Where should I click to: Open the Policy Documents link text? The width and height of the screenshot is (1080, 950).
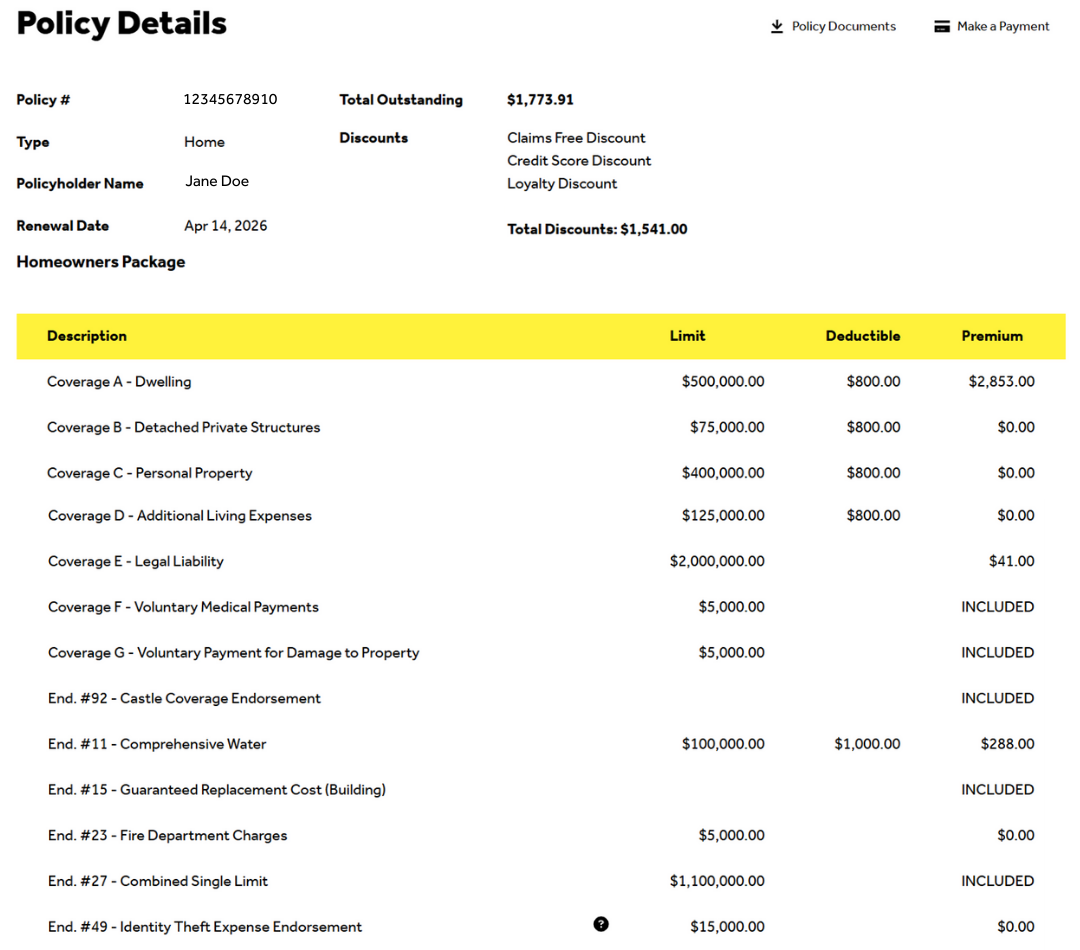click(x=843, y=27)
